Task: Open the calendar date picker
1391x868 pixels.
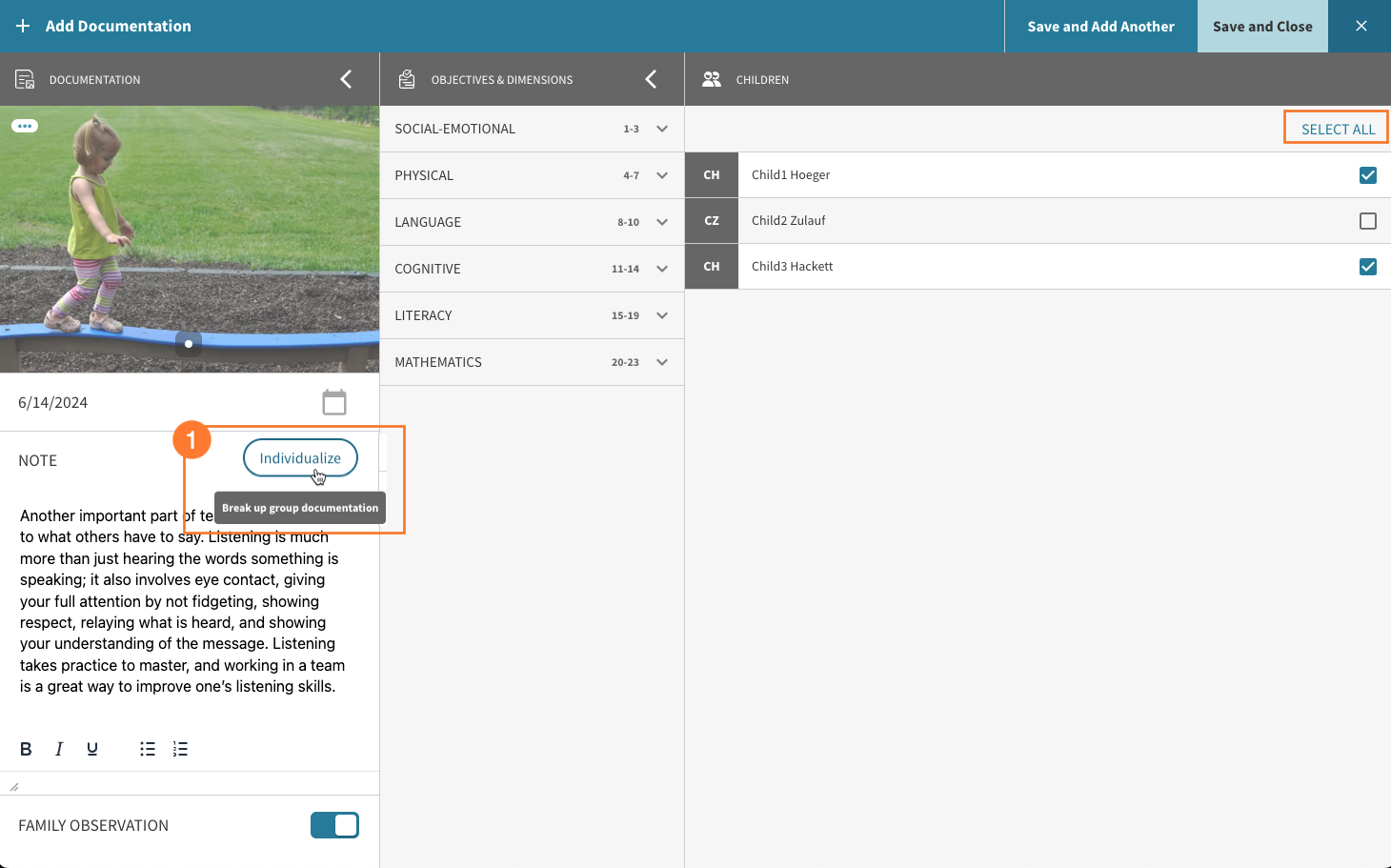Action: click(x=333, y=402)
